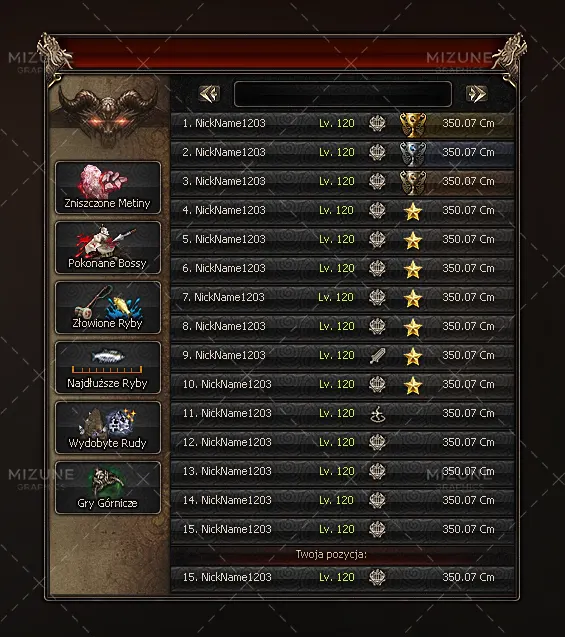Open Zniszczone Metiny ranking category
The image size is (565, 637).
108,187
